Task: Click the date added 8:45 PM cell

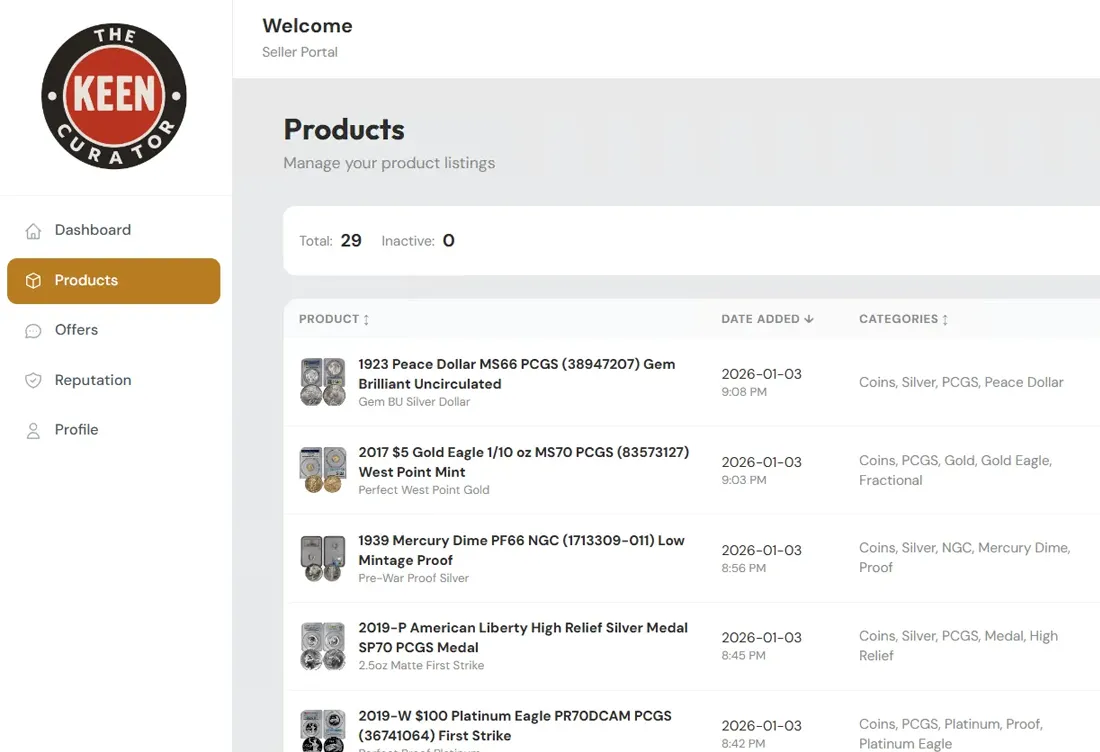Action: (761, 646)
